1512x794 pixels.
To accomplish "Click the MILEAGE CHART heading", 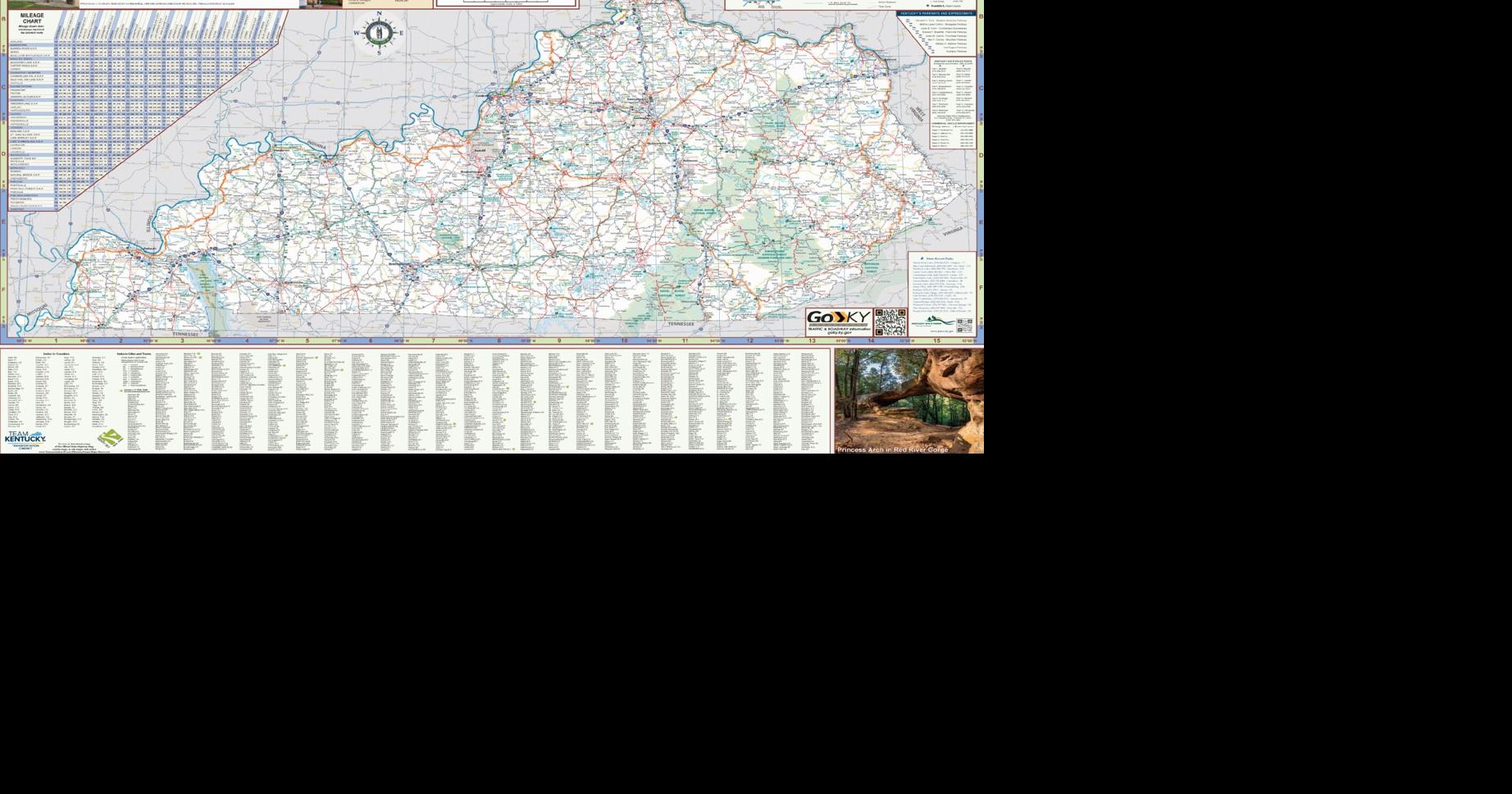I will tap(33, 18).
